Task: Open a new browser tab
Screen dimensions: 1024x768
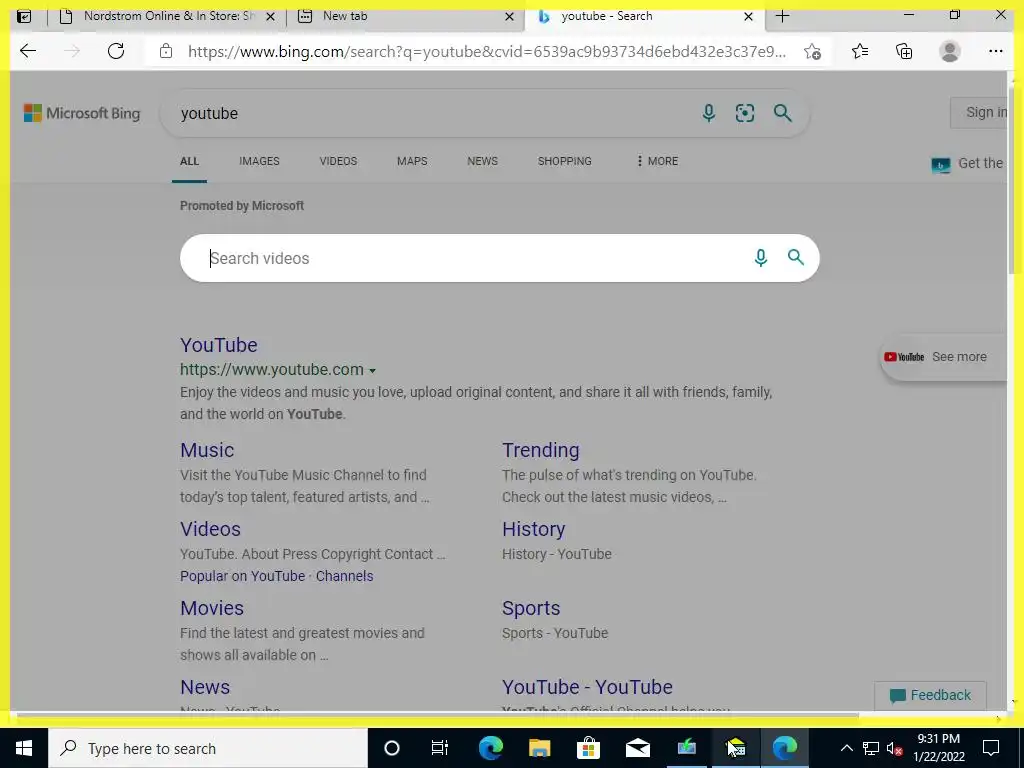Action: [x=782, y=16]
